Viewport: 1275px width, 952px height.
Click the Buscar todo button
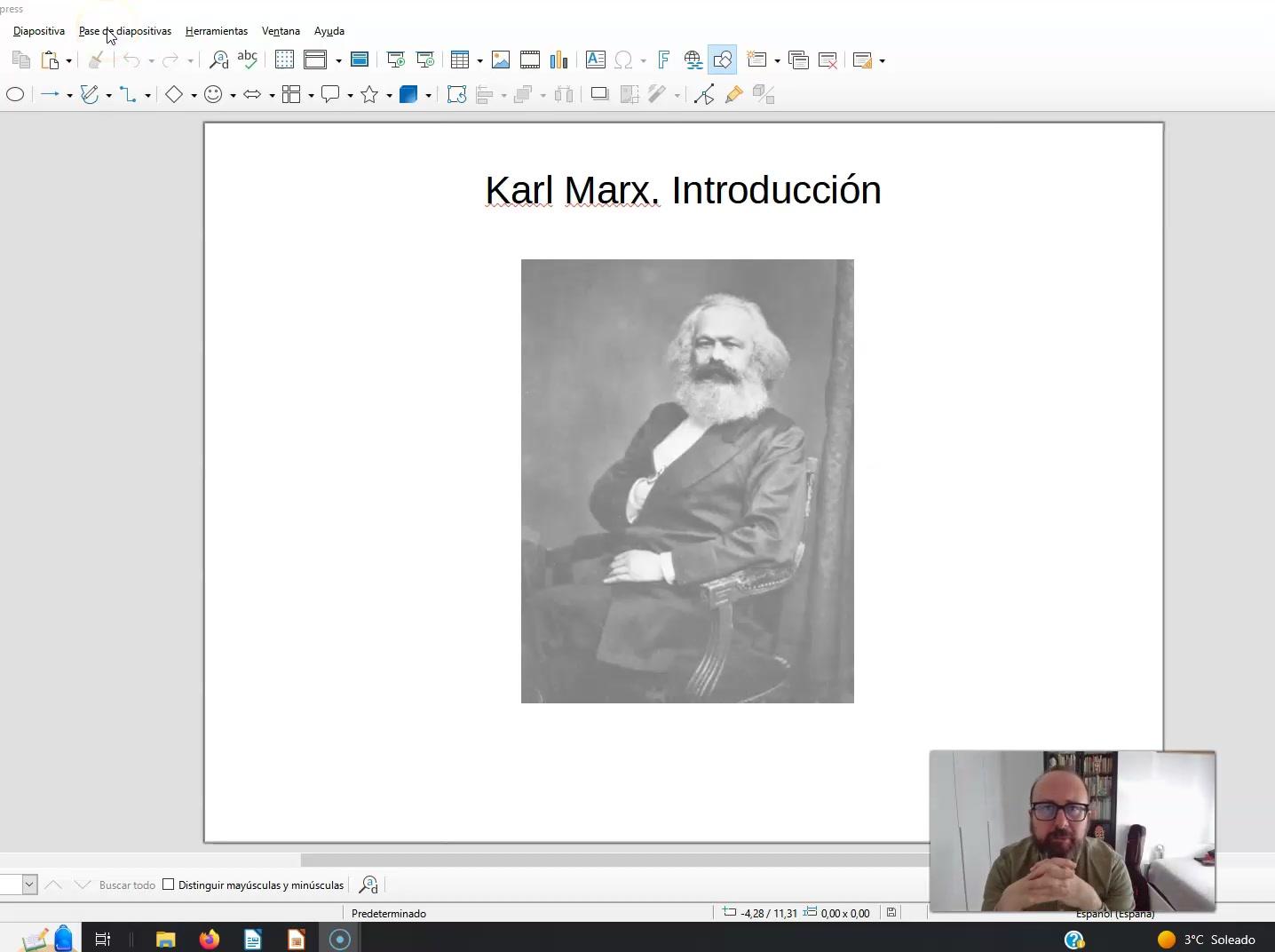pos(127,885)
